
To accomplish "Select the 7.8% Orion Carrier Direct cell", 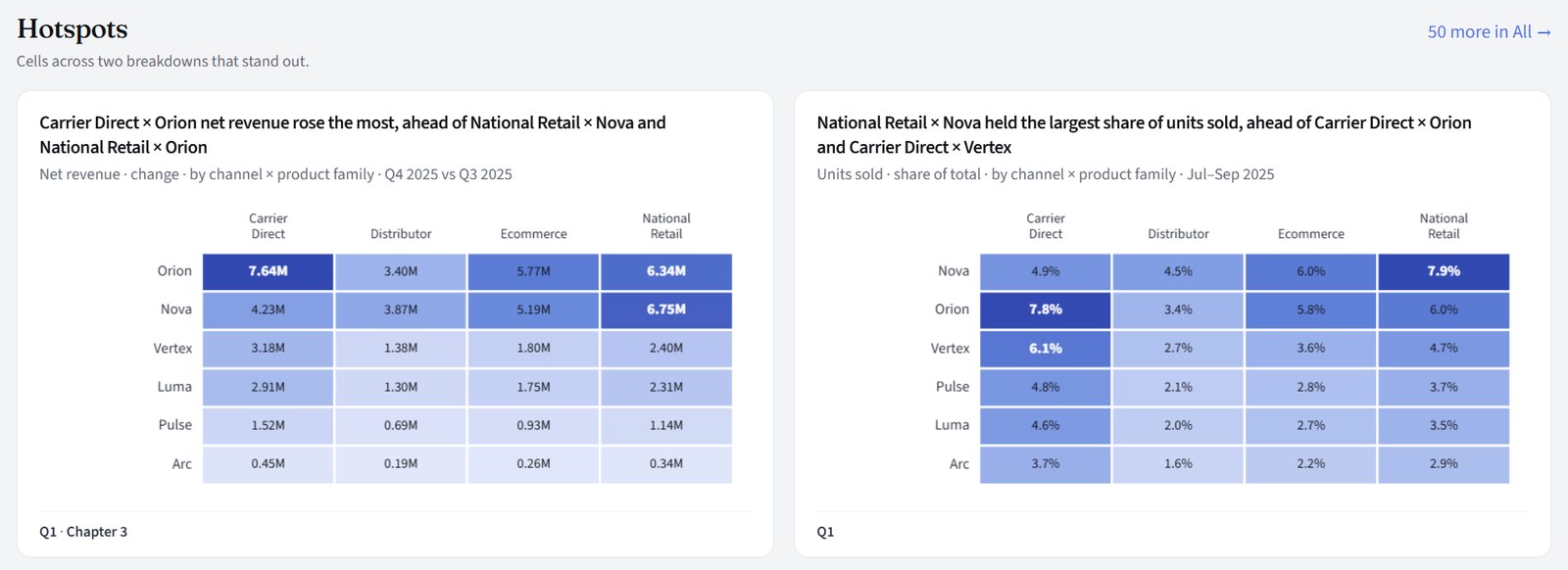I will coord(1046,309).
